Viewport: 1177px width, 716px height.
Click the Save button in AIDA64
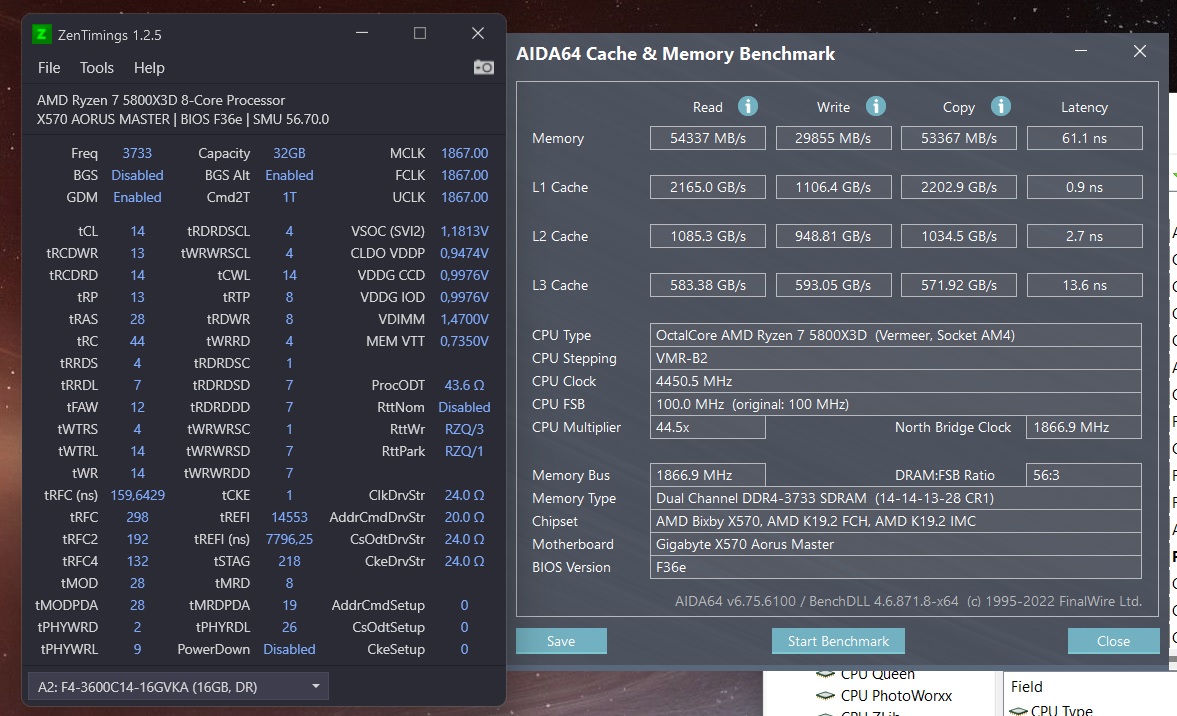pos(561,641)
